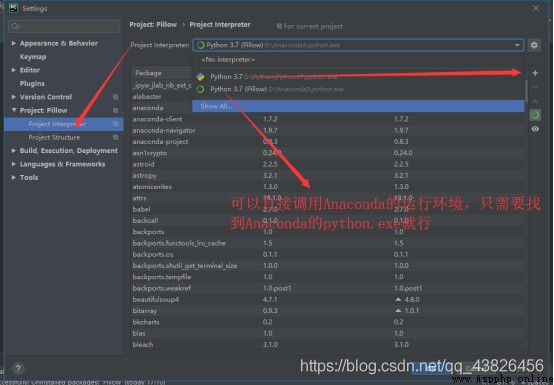
Task: Click the copy icon beside Project Structure
Action: [x=115, y=137]
